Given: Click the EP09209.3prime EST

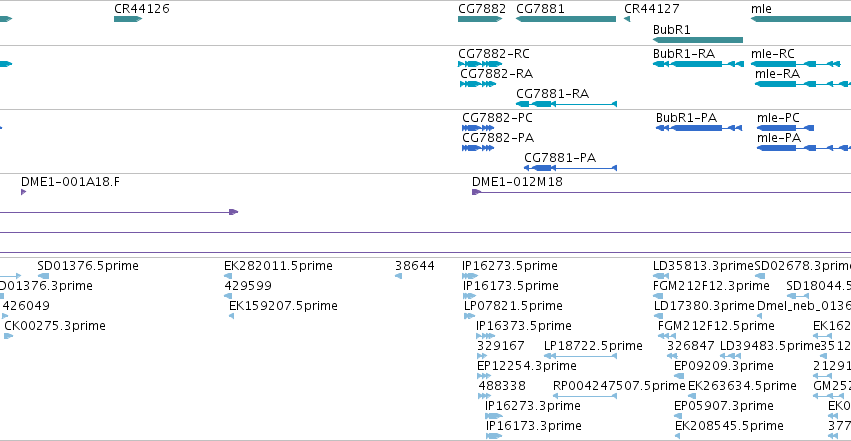Looking at the screenshot, I should point(679,376).
